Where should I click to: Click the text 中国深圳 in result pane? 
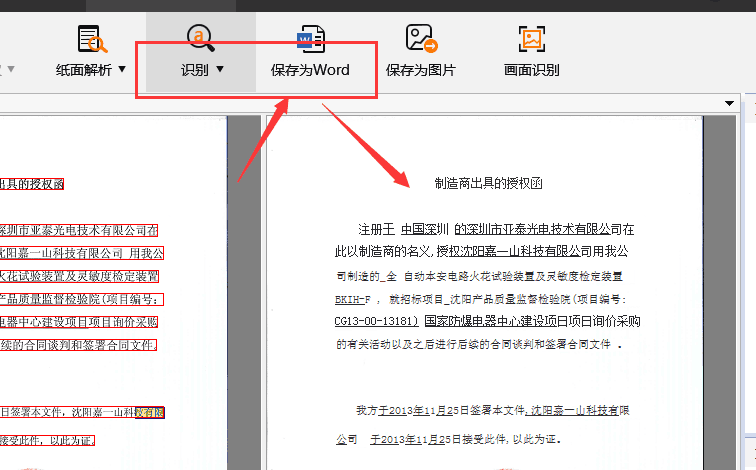(425, 229)
